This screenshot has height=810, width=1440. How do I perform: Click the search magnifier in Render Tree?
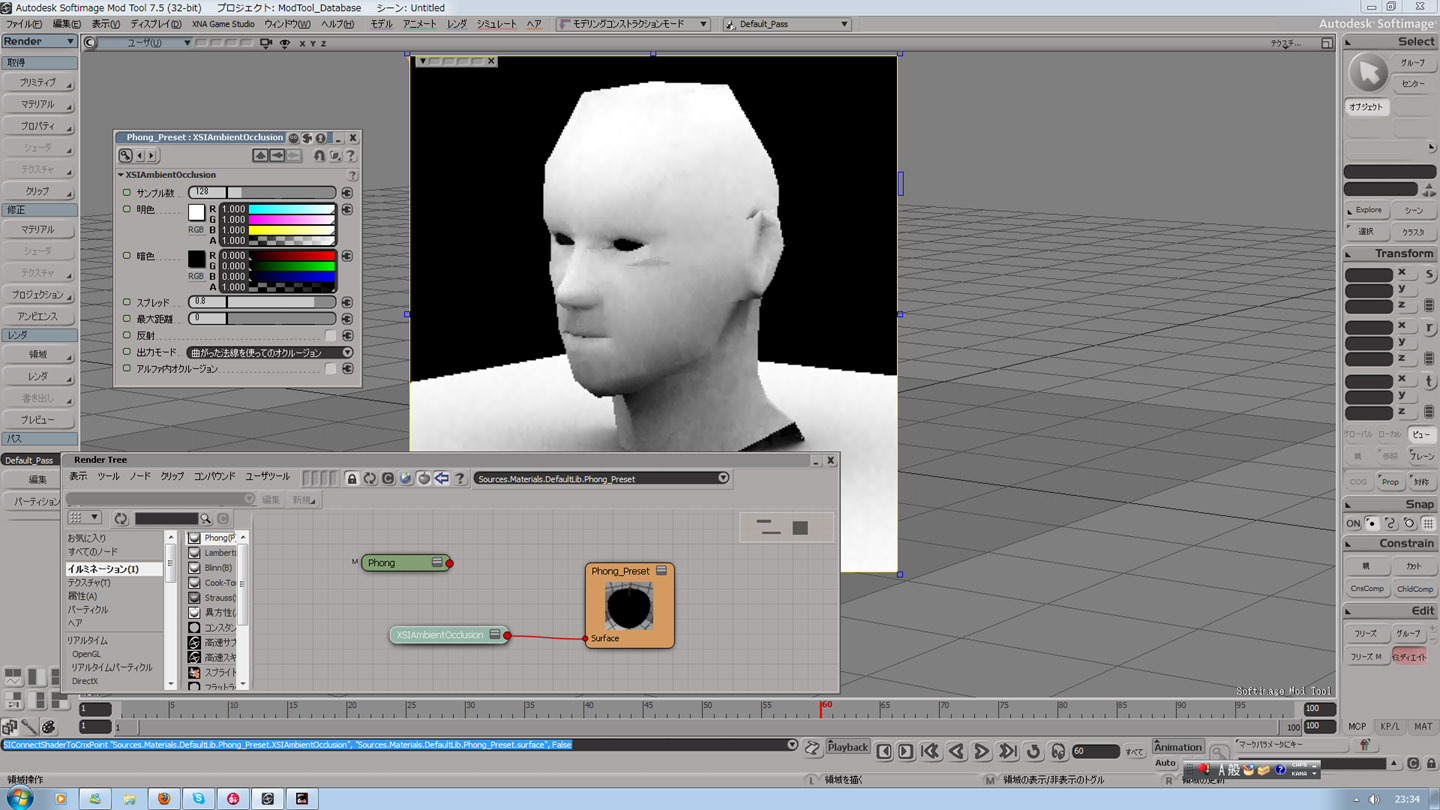point(205,519)
